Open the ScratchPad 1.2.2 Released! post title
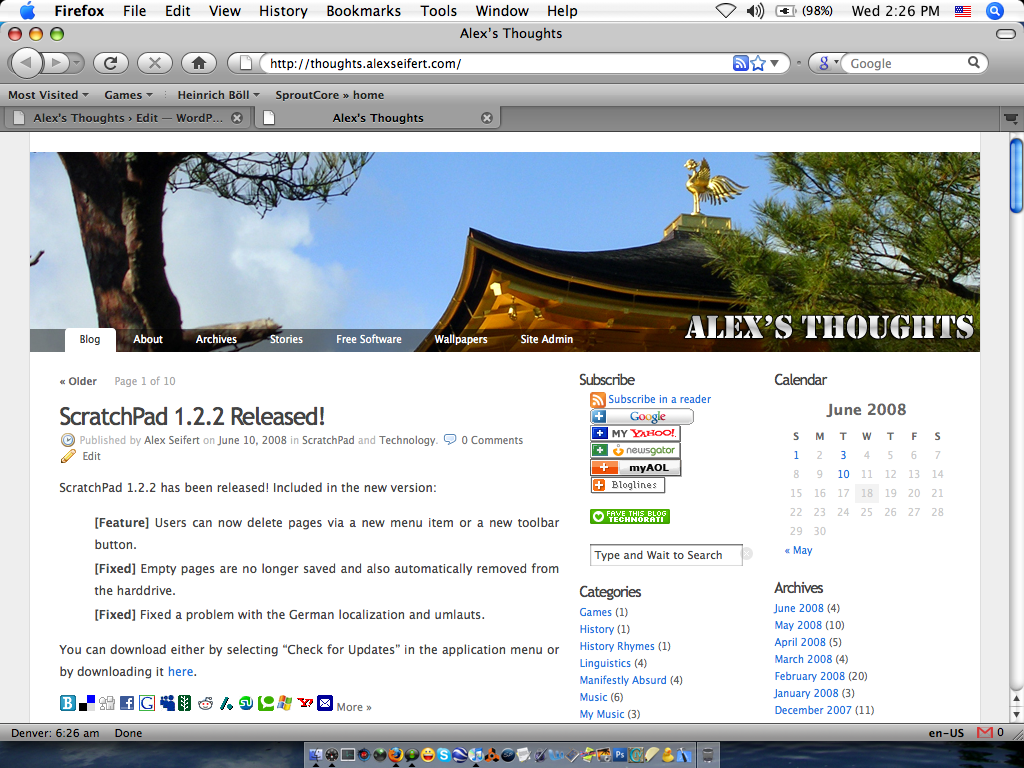The width and height of the screenshot is (1024, 768). point(192,416)
